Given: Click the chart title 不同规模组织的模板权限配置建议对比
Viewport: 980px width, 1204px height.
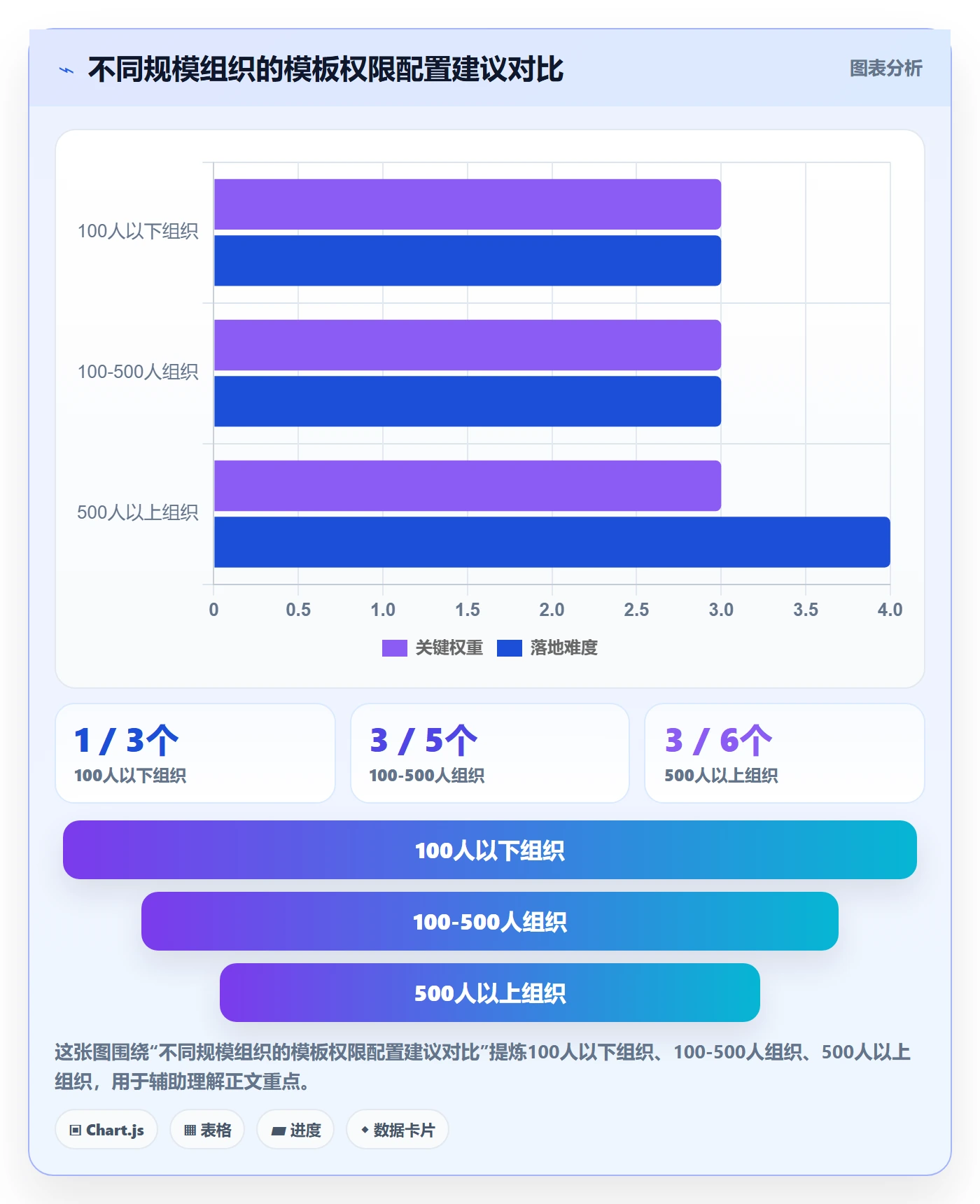Looking at the screenshot, I should (x=325, y=69).
